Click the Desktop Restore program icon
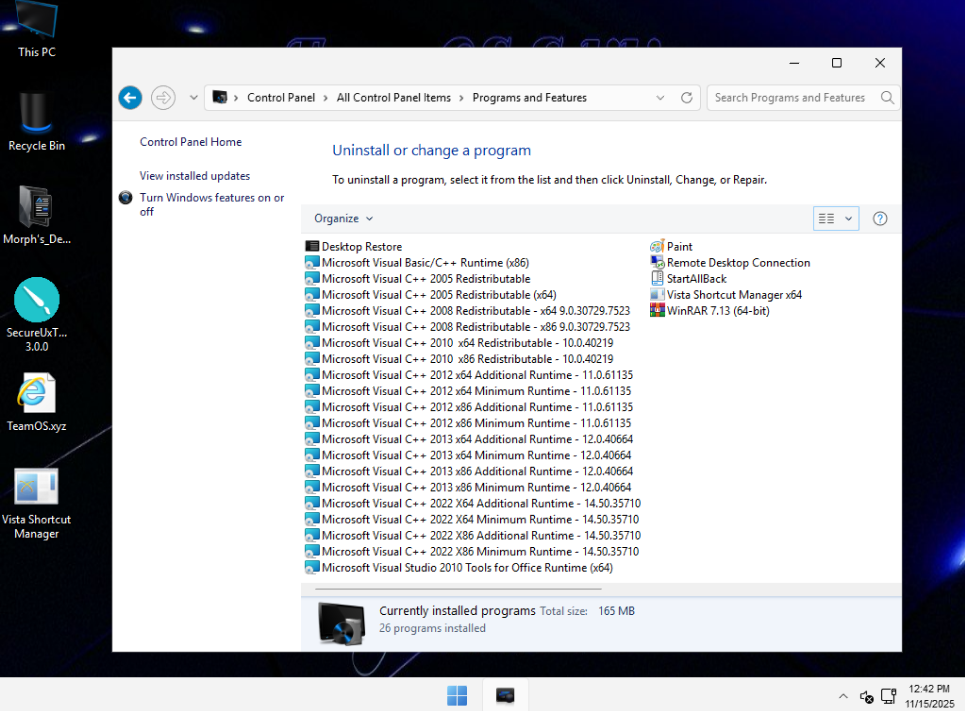Viewport: 965px width, 711px height. [312, 246]
